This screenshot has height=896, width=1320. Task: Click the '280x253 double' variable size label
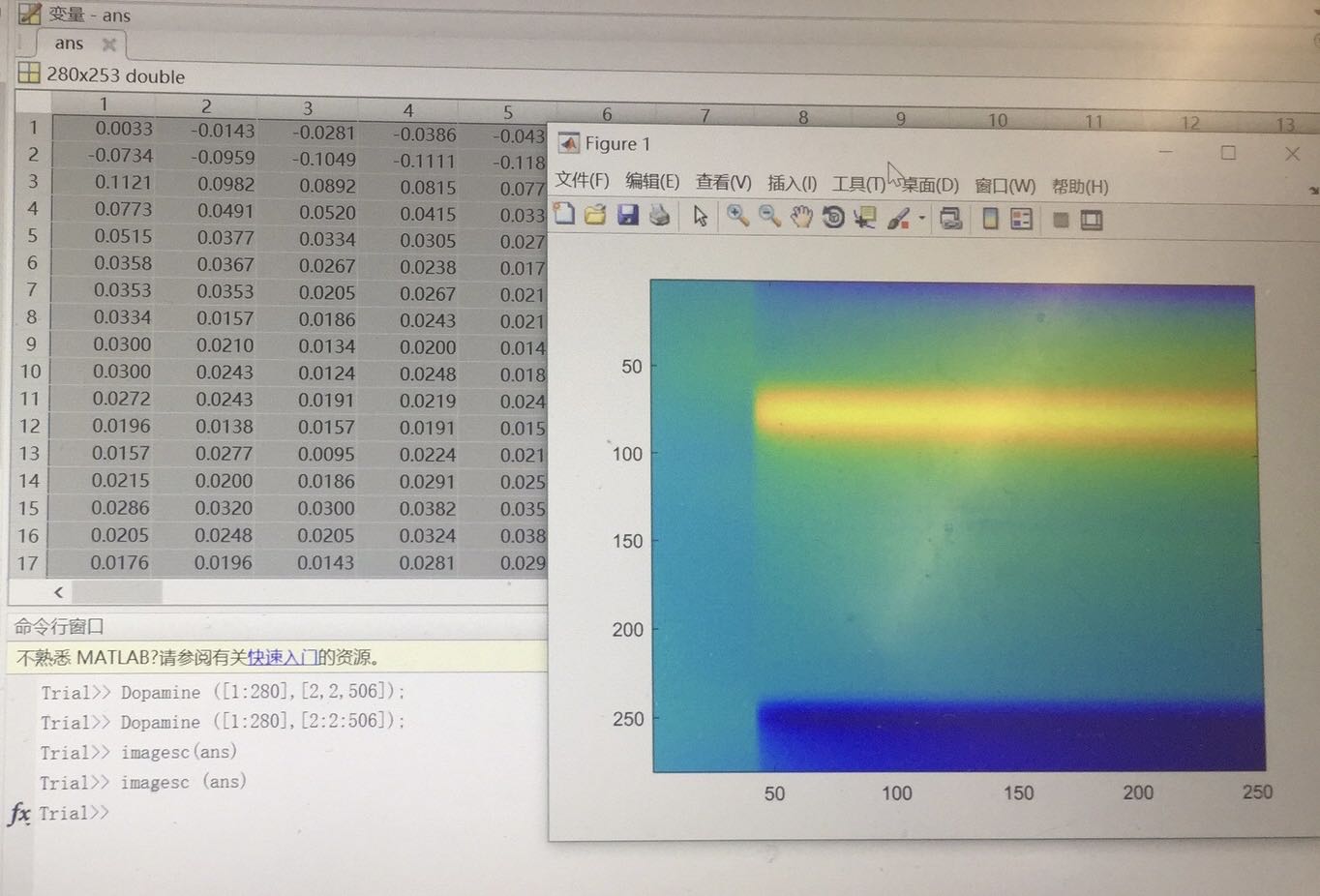[115, 75]
